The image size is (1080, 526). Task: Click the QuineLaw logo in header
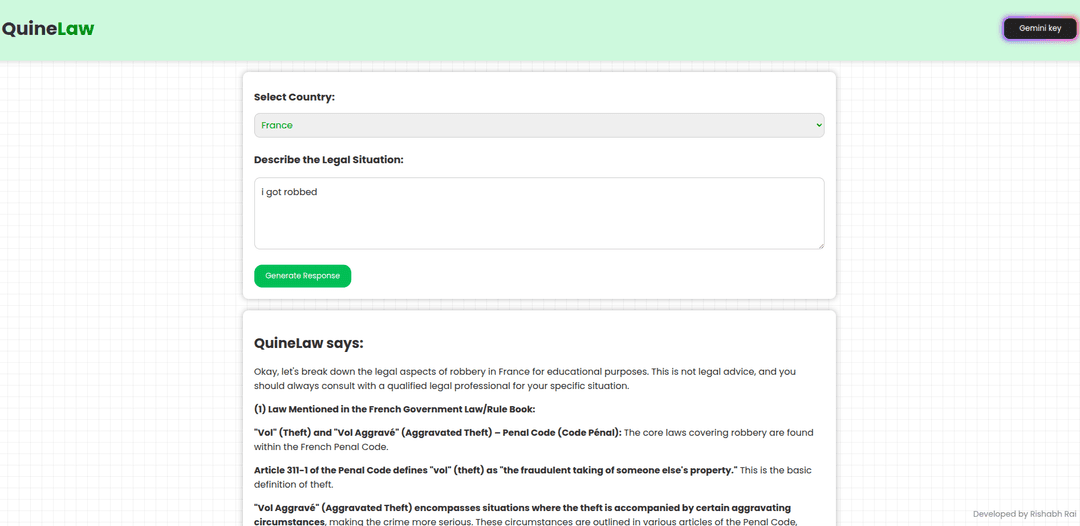point(48,29)
